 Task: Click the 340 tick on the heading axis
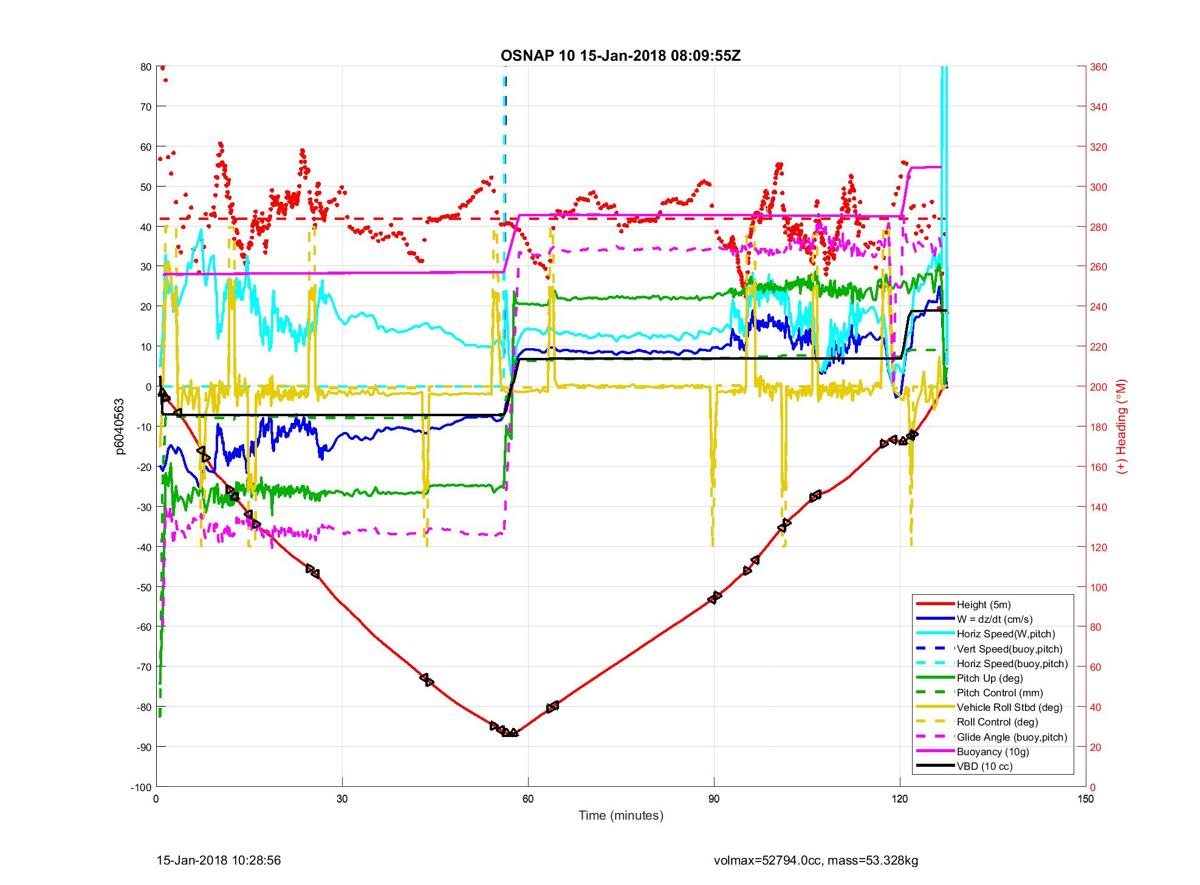pyautogui.click(x=1099, y=107)
